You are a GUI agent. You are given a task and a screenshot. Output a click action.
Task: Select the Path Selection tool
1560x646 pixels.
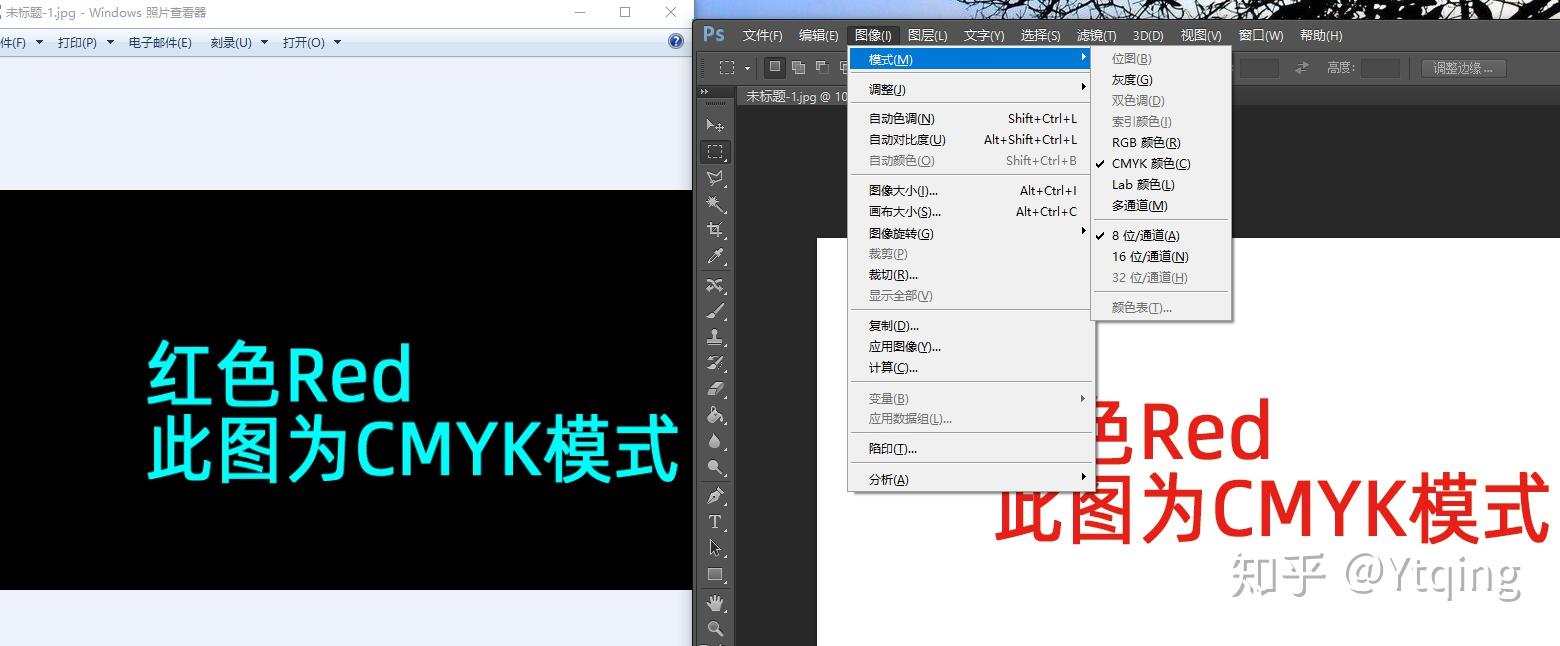click(715, 548)
